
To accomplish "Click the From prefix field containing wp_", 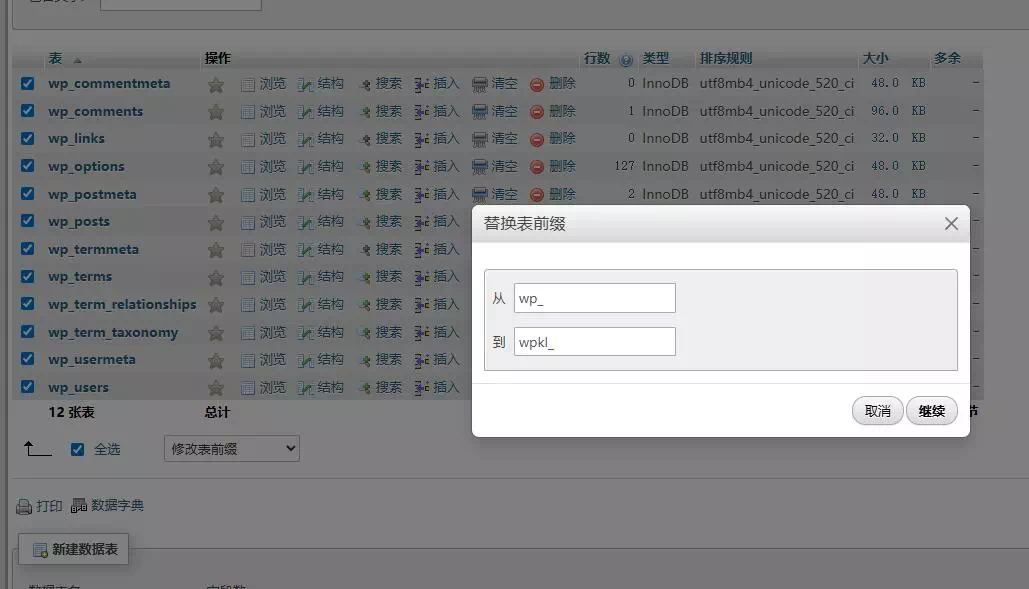I will point(595,298).
